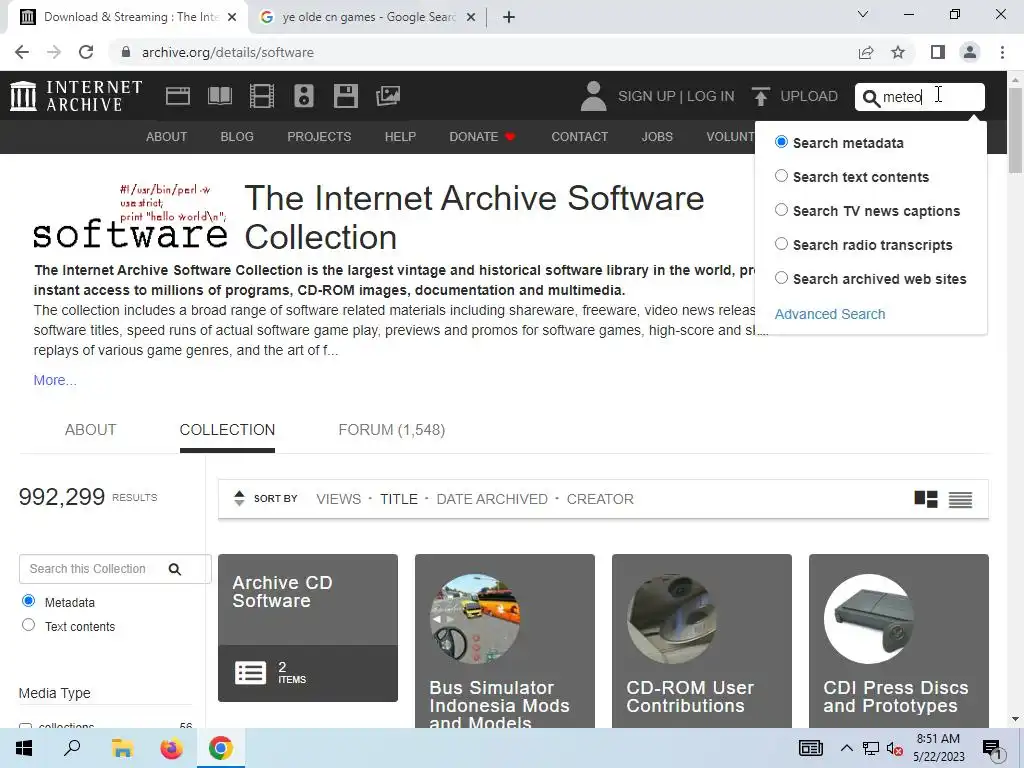Launch File Explorer from taskbar
Image resolution: width=1024 pixels, height=768 pixels.
click(x=122, y=748)
